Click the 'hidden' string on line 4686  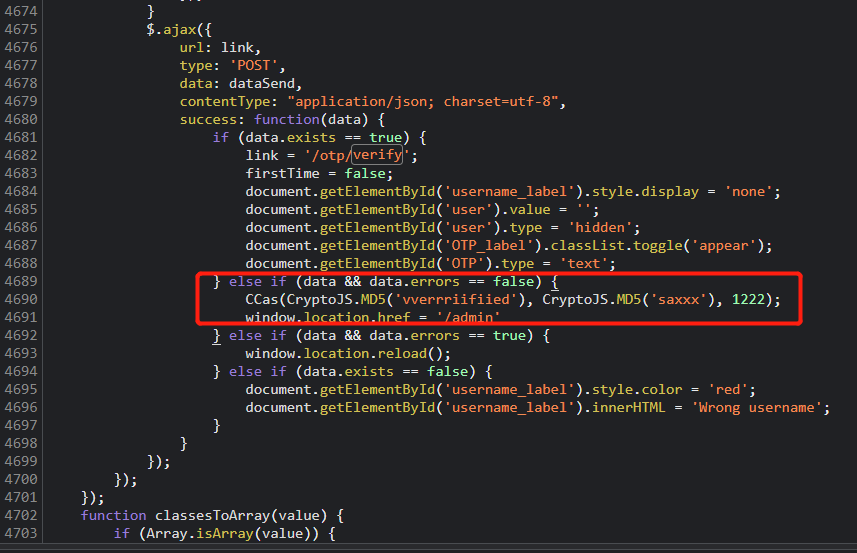pyautogui.click(x=600, y=228)
